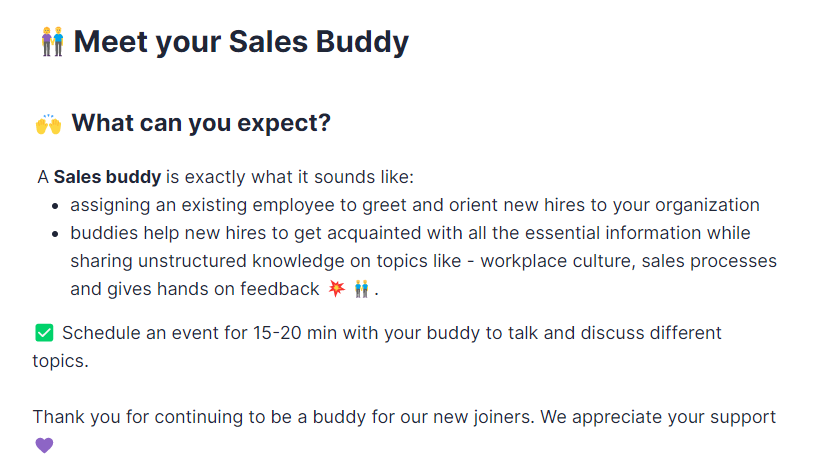Click the collision spark emoji after feedback
This screenshot has width=814, height=471.
(x=336, y=289)
